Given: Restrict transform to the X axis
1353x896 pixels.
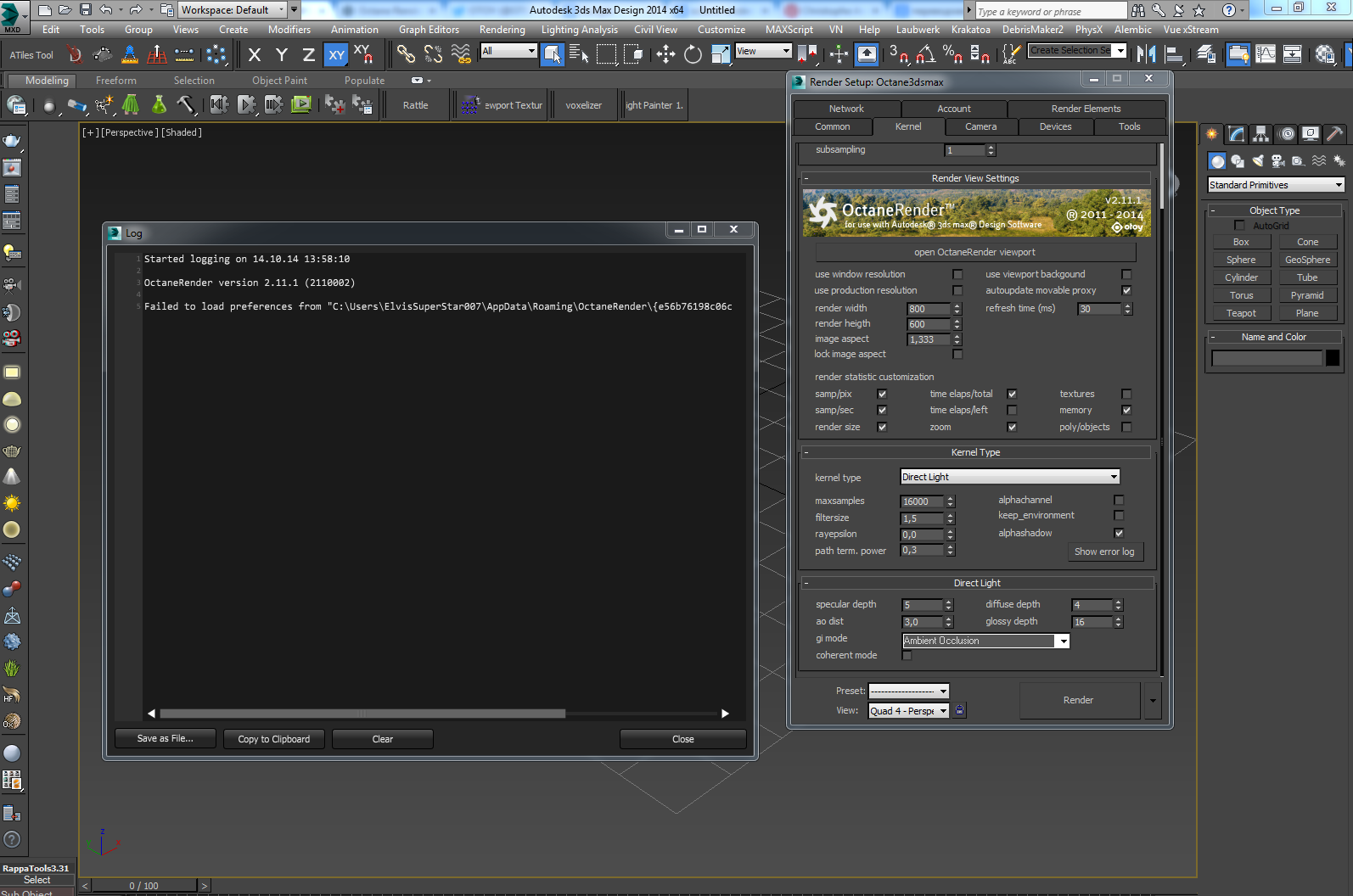Looking at the screenshot, I should [255, 55].
